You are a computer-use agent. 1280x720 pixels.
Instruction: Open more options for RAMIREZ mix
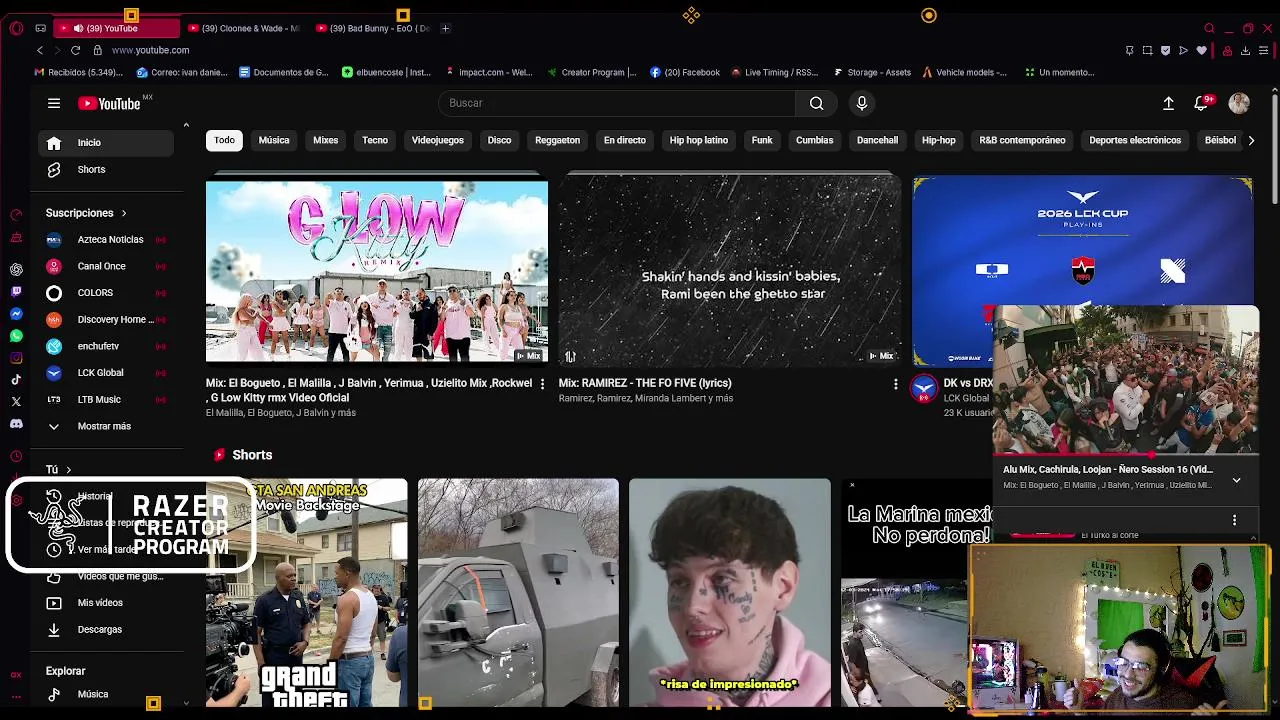[895, 384]
